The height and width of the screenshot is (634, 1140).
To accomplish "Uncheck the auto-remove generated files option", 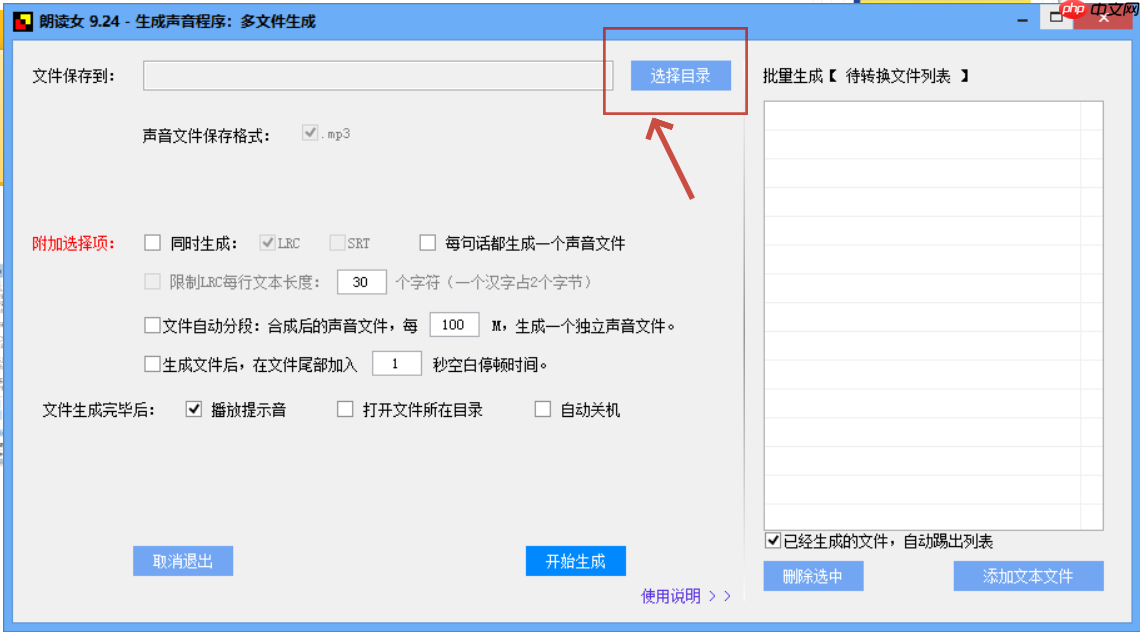I will [x=772, y=540].
